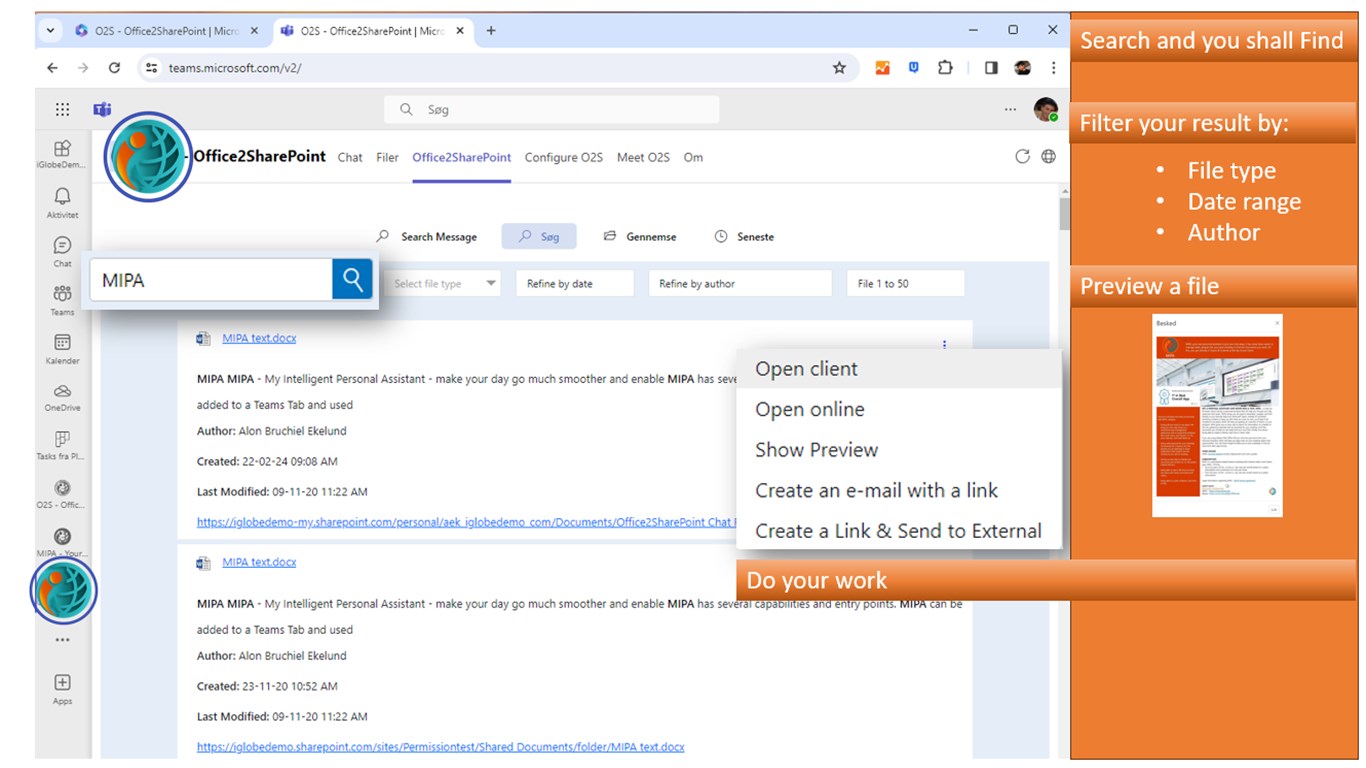
Task: Reload the page in Chrome
Action: [x=114, y=68]
